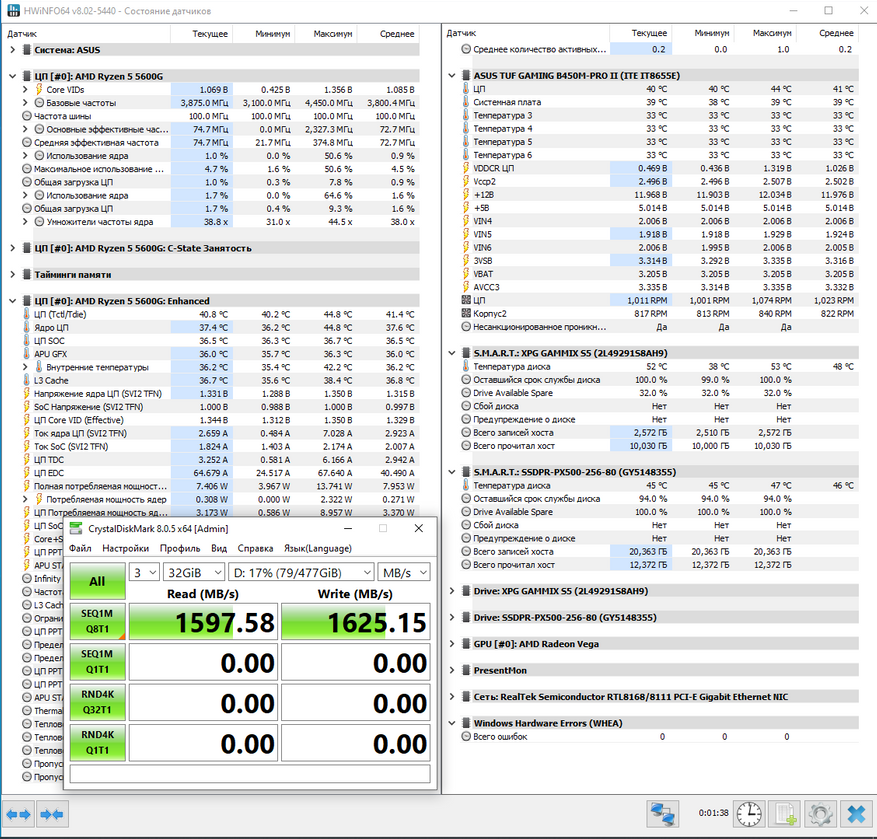Viewport: 877px width, 839px height.
Task: Click the 1625.15 write result cell
Action: point(356,622)
